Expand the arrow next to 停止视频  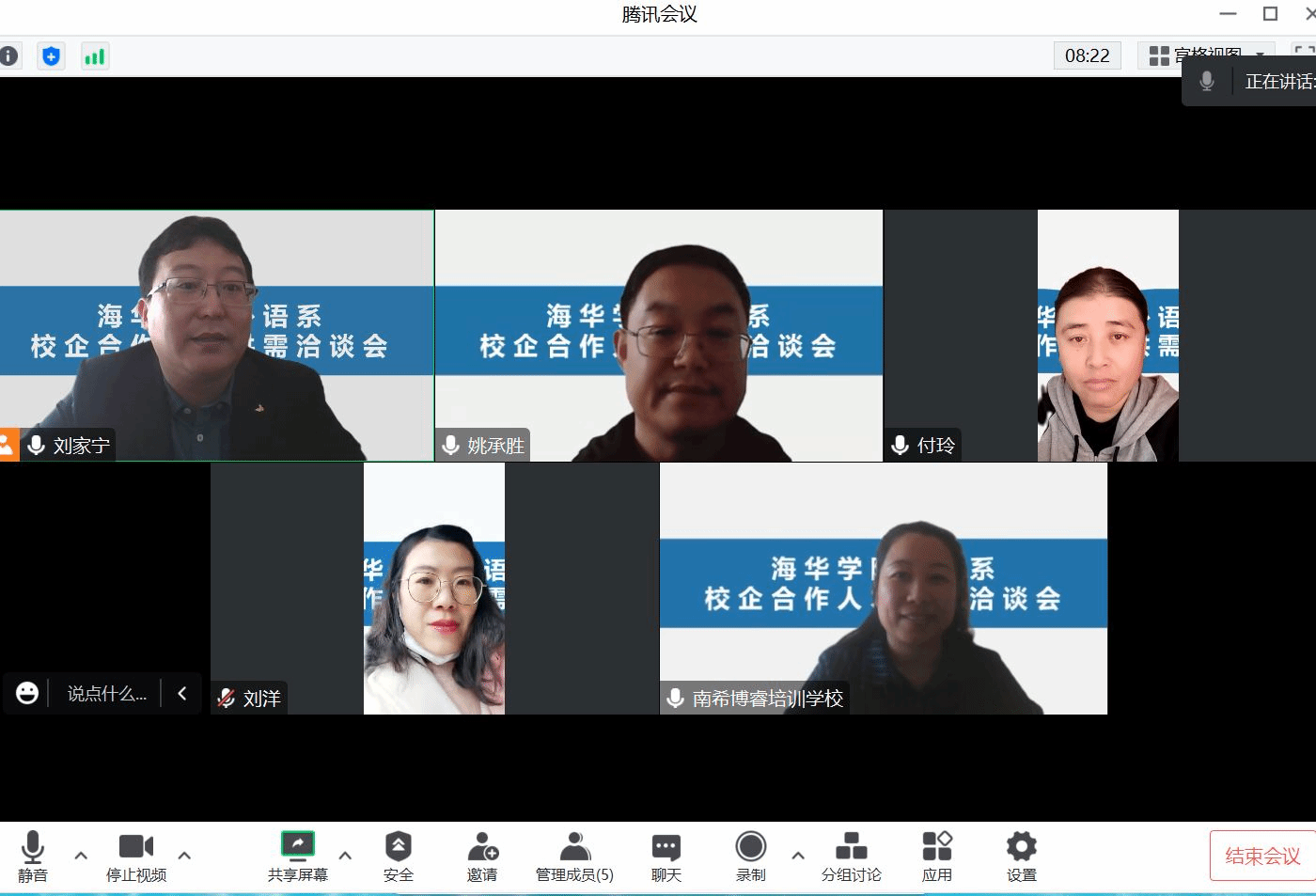[x=184, y=856]
